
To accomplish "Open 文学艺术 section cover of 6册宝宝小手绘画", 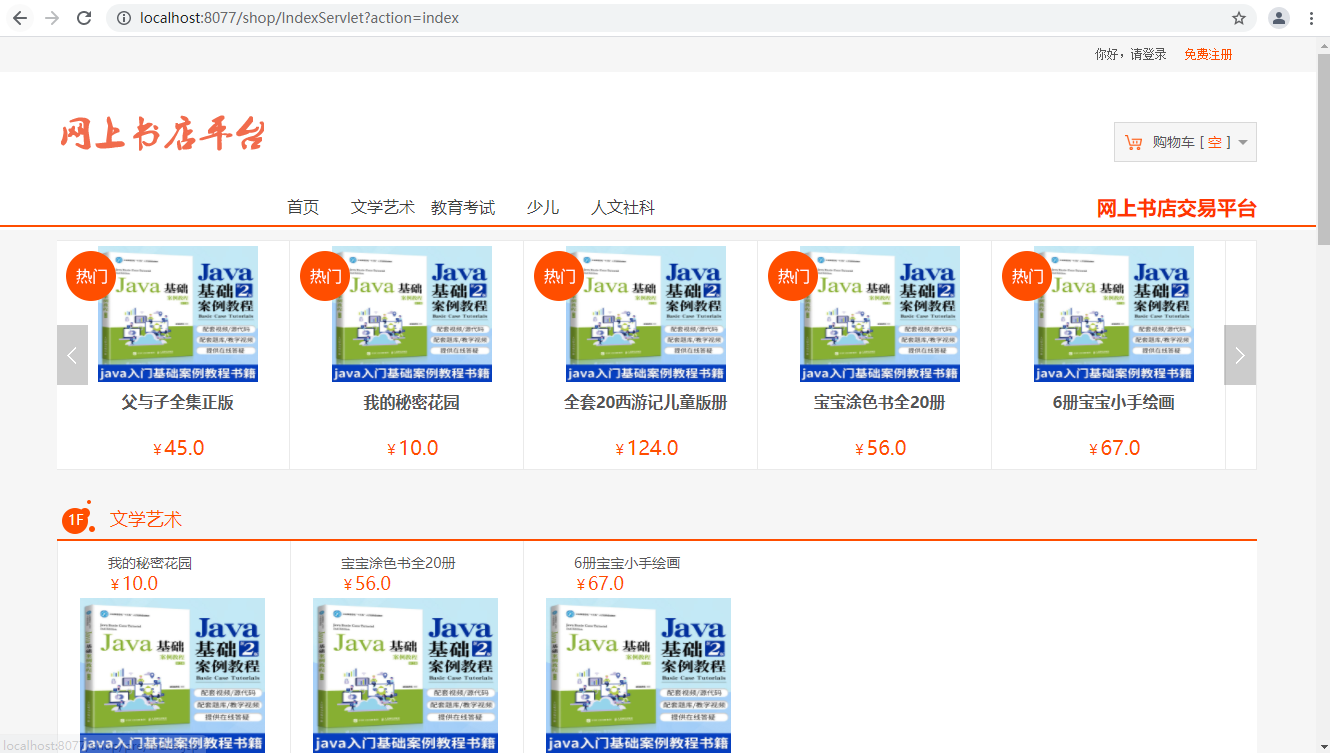I will click(638, 675).
